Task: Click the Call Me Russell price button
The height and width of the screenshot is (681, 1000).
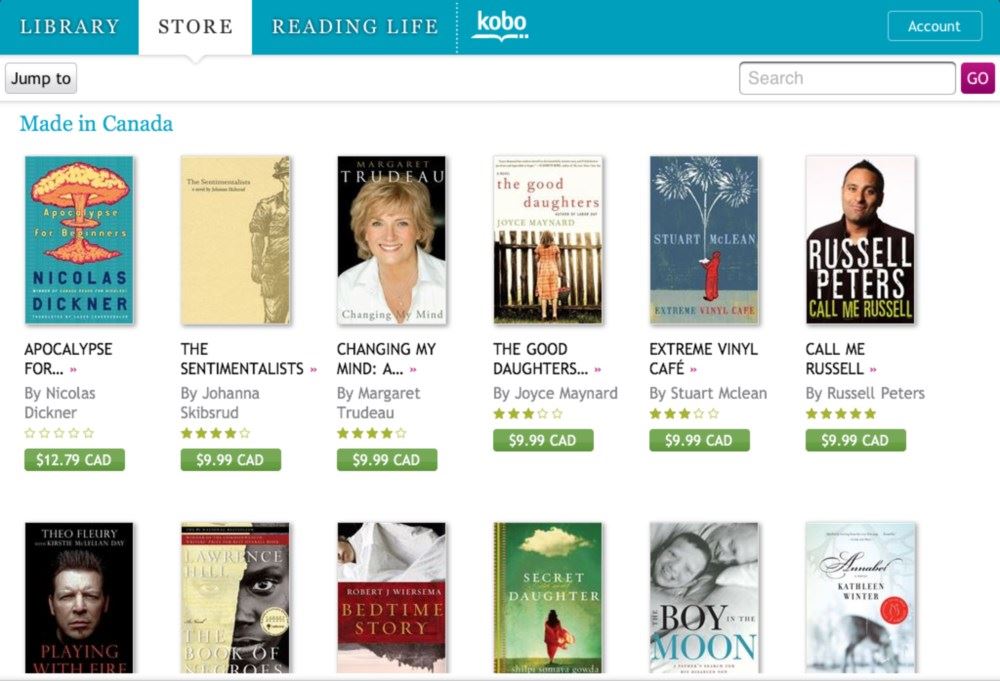Action: point(855,440)
